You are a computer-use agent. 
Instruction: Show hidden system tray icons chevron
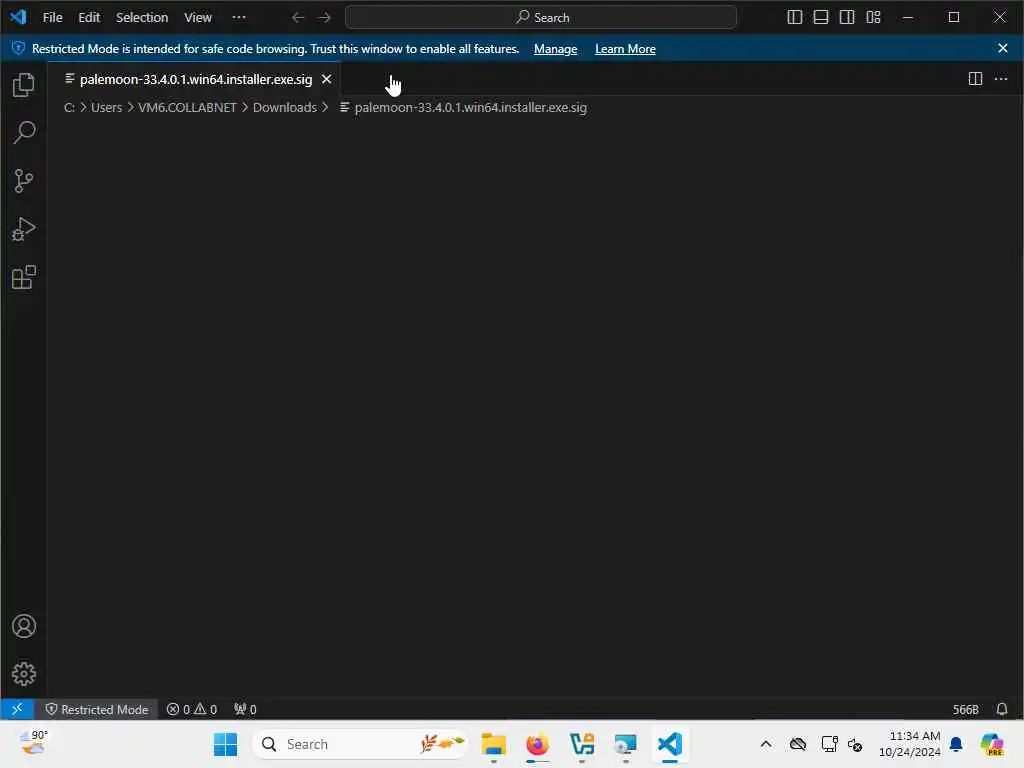coord(766,744)
